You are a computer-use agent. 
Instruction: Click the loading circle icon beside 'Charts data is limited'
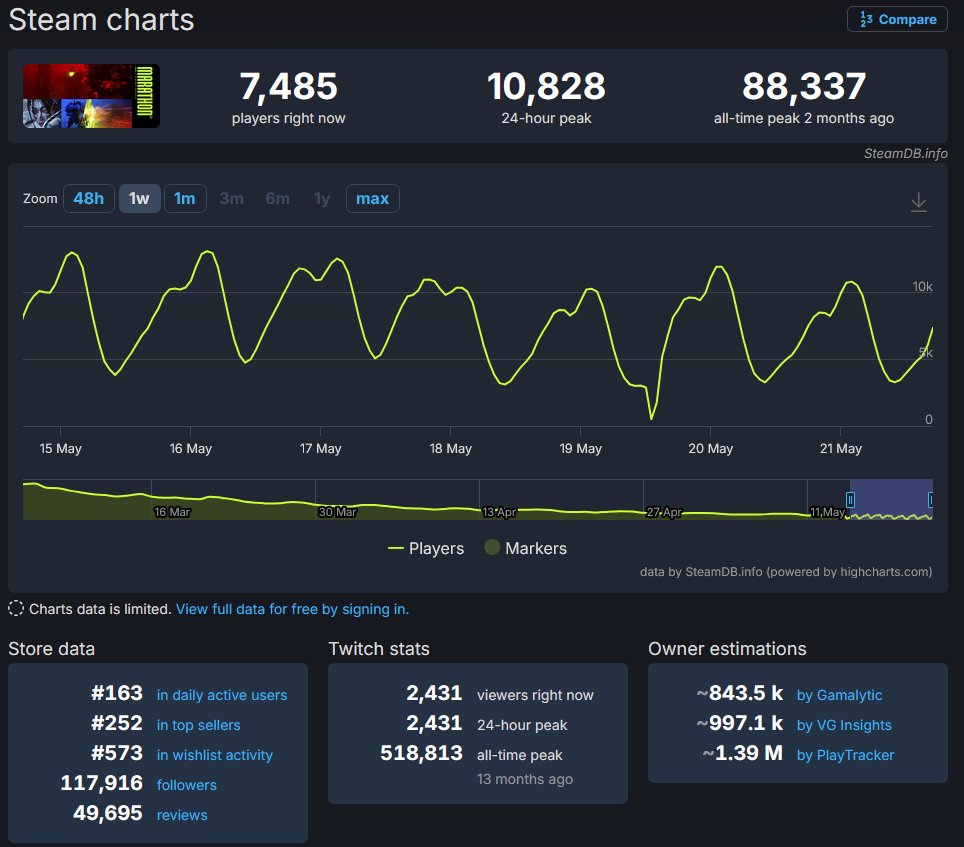(x=16, y=609)
